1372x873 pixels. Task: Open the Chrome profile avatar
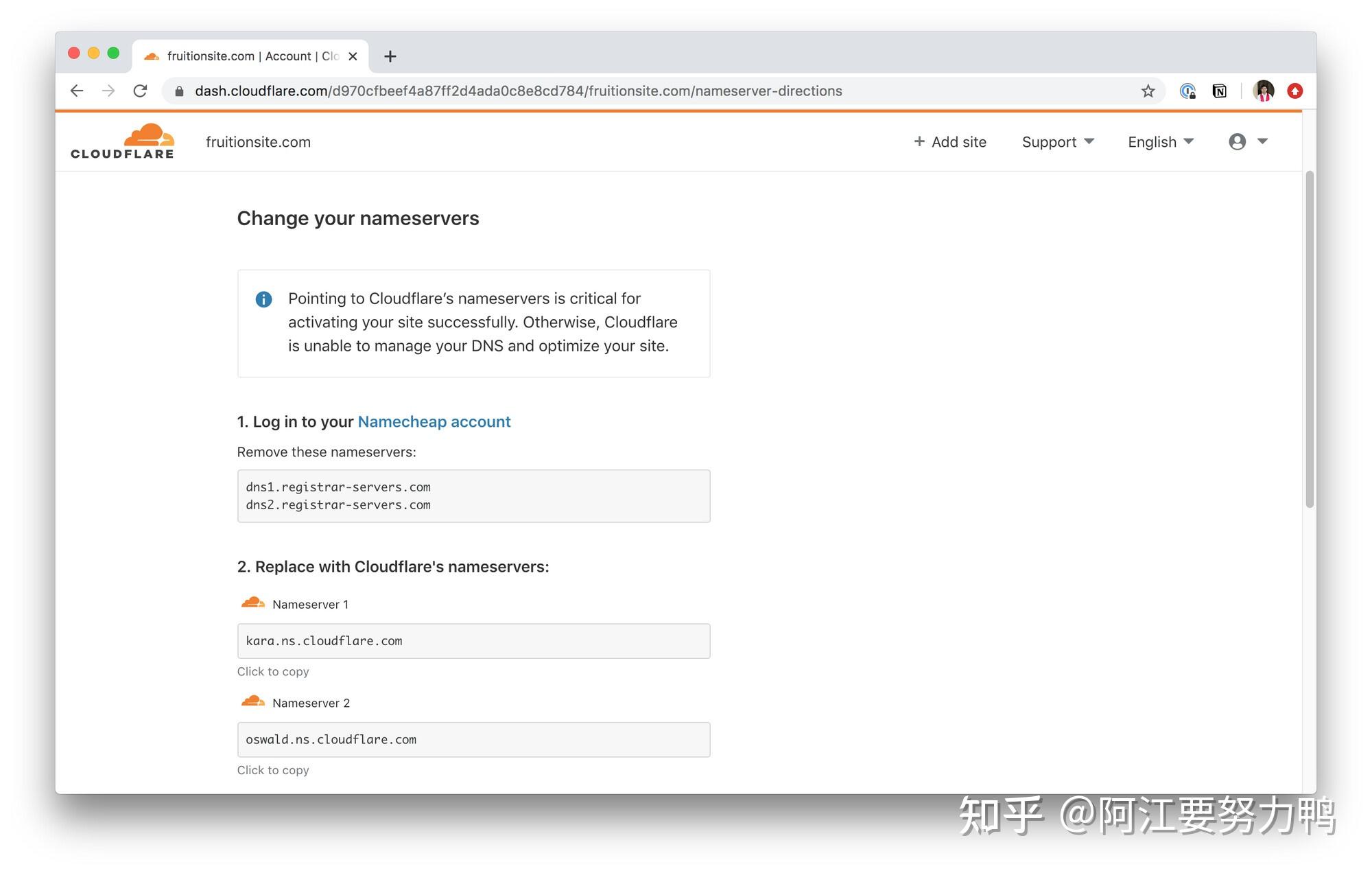1263,90
